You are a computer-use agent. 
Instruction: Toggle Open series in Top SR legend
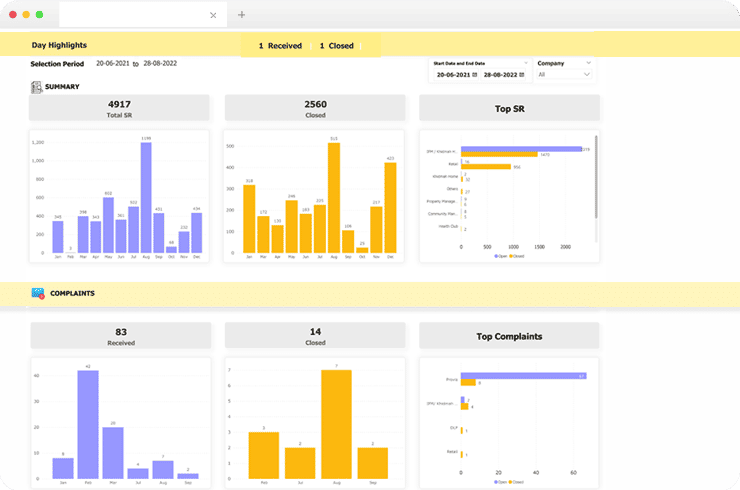(x=497, y=256)
